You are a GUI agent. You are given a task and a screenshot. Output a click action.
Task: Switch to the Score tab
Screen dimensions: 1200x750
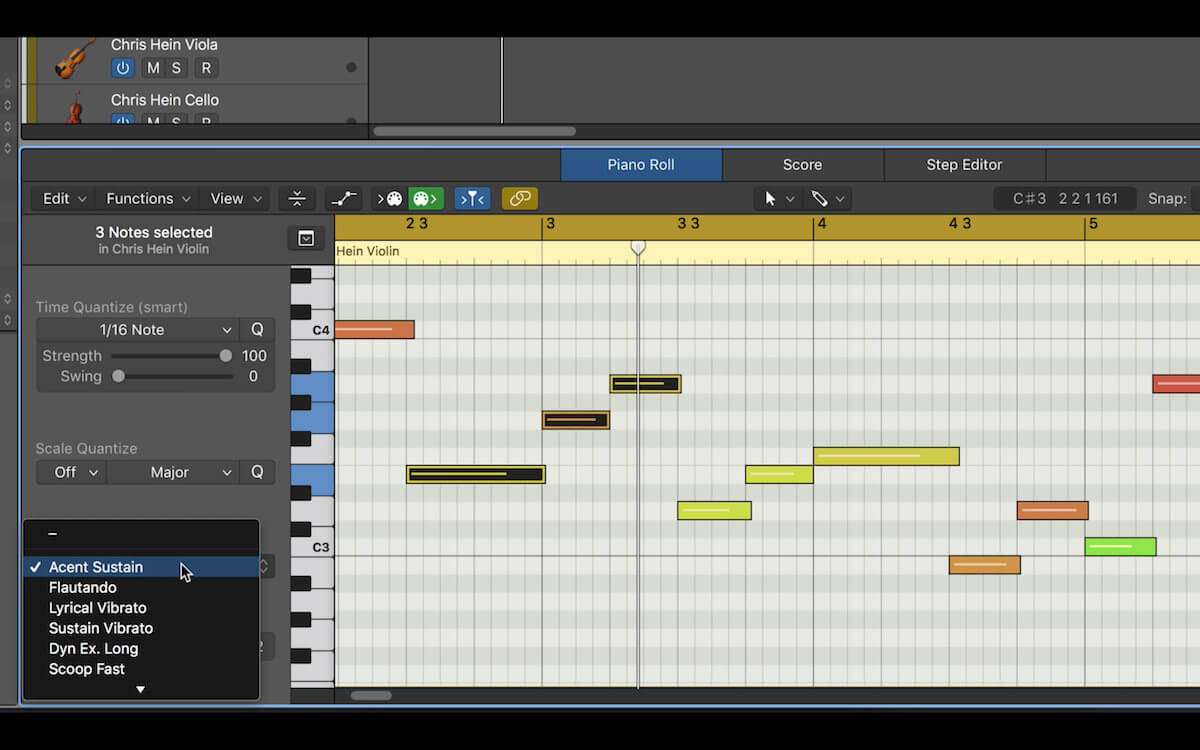click(802, 164)
